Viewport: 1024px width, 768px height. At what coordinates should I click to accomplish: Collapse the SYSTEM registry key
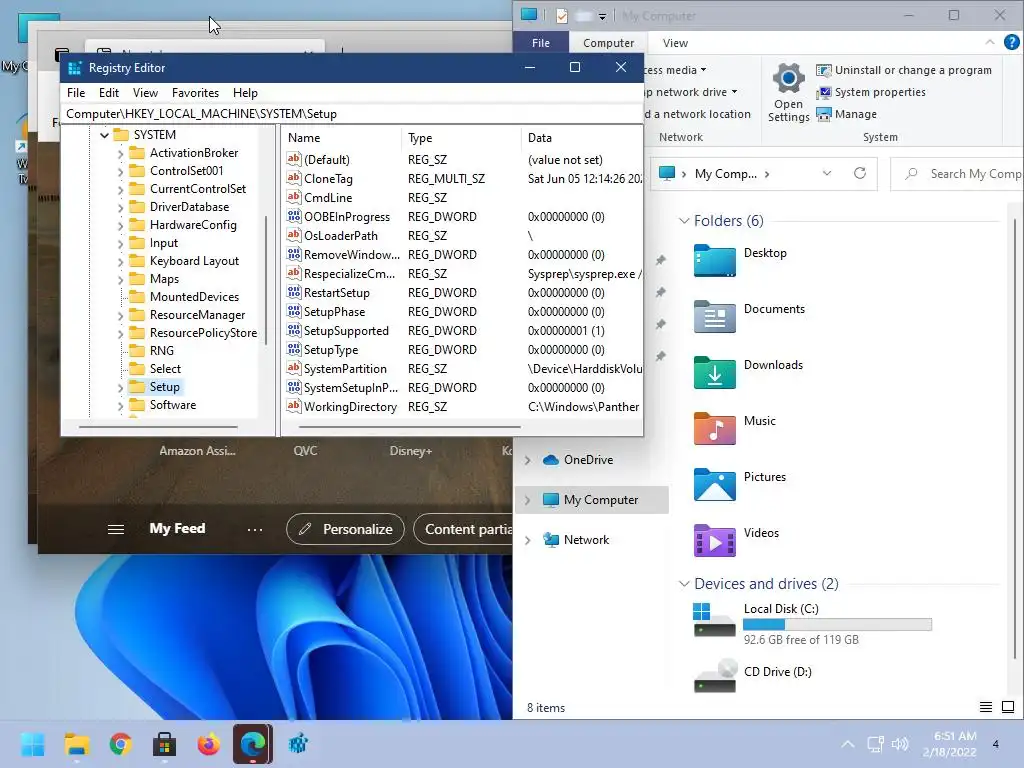[x=104, y=135]
